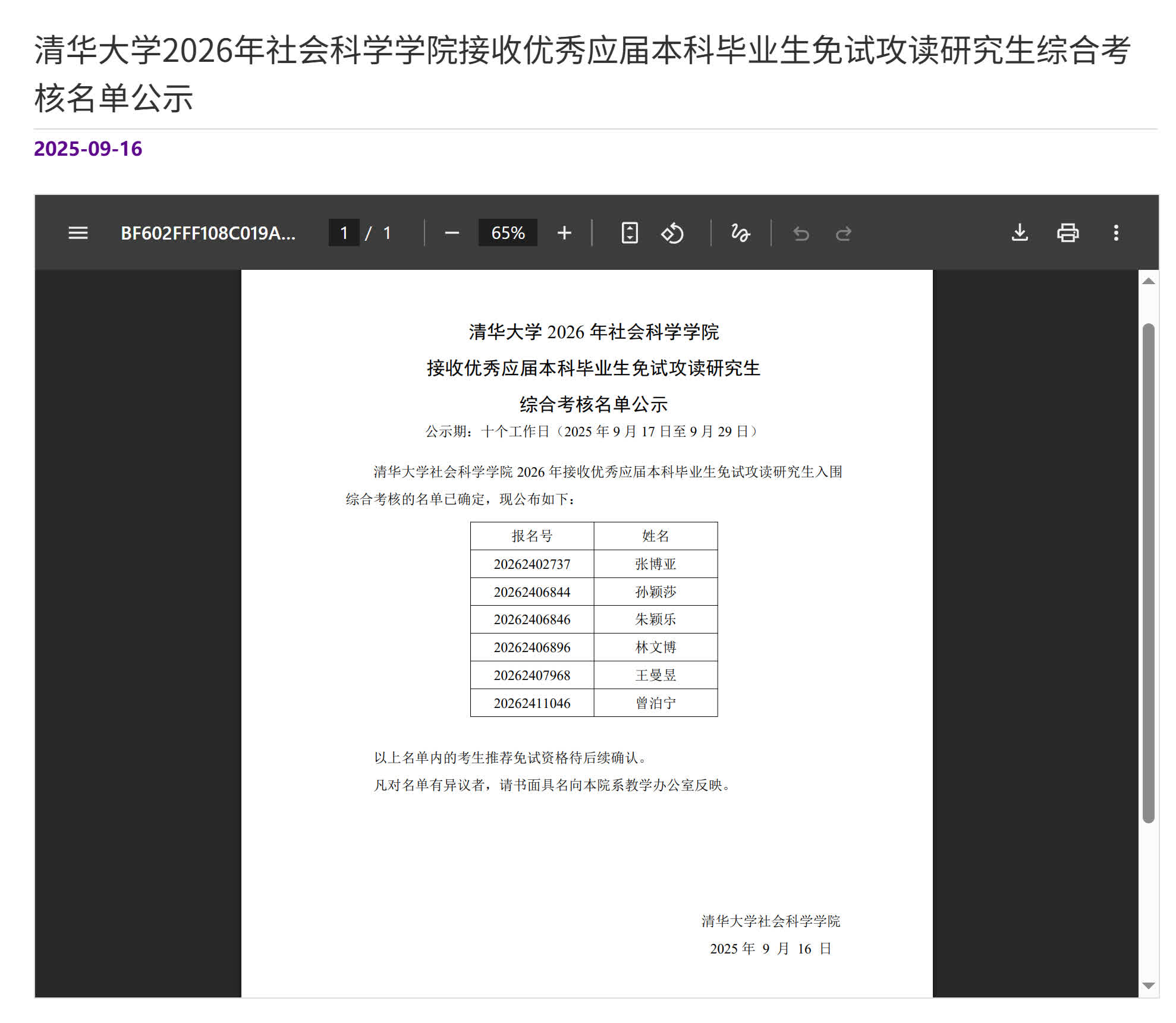Viewport: 1176px width, 1023px height.
Task: Click the scrollbar up arrow
Action: [x=1149, y=281]
